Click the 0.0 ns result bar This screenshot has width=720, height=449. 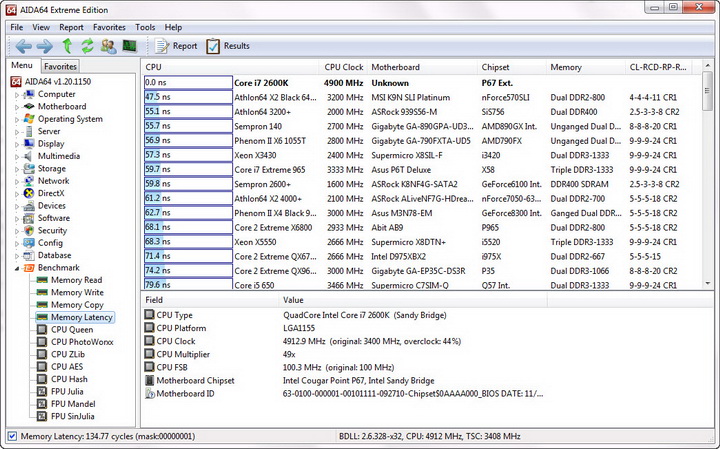[x=188, y=83]
